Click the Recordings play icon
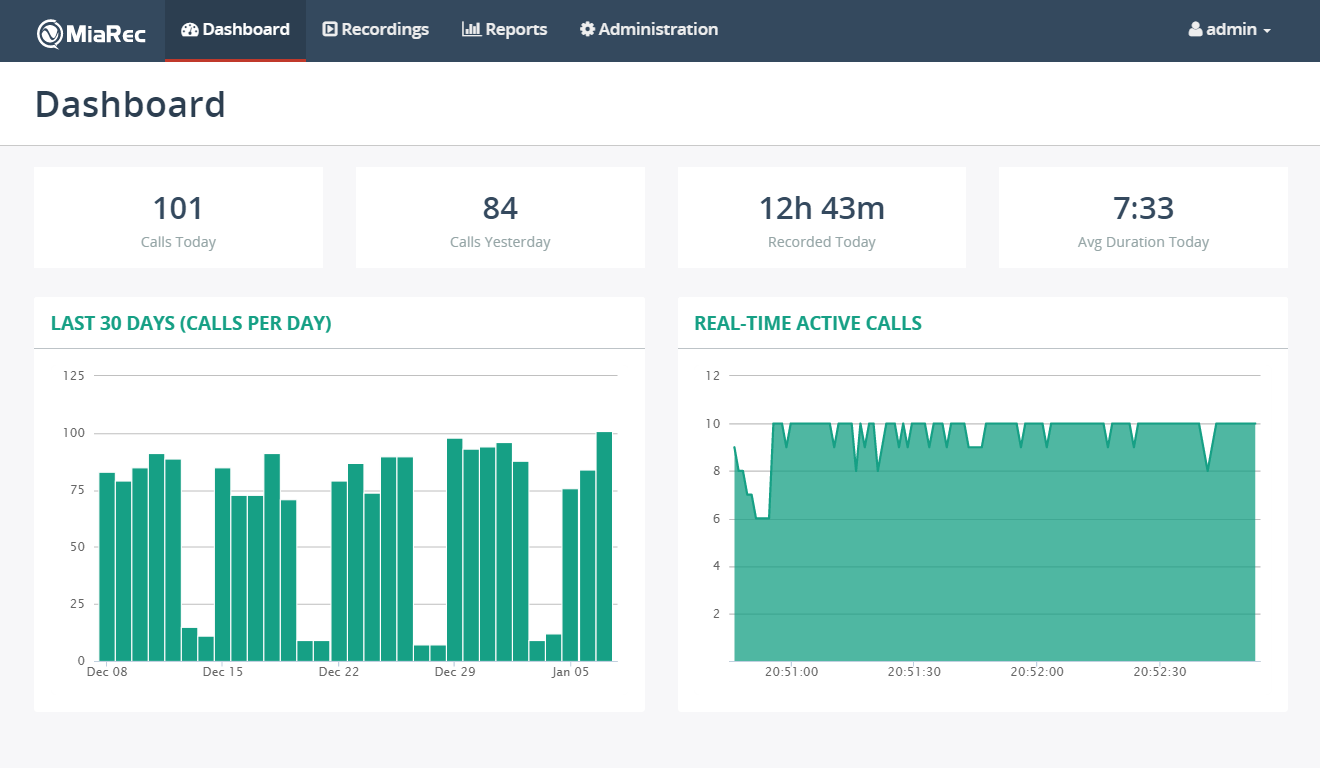Screen dimensions: 1320x768 pos(330,29)
